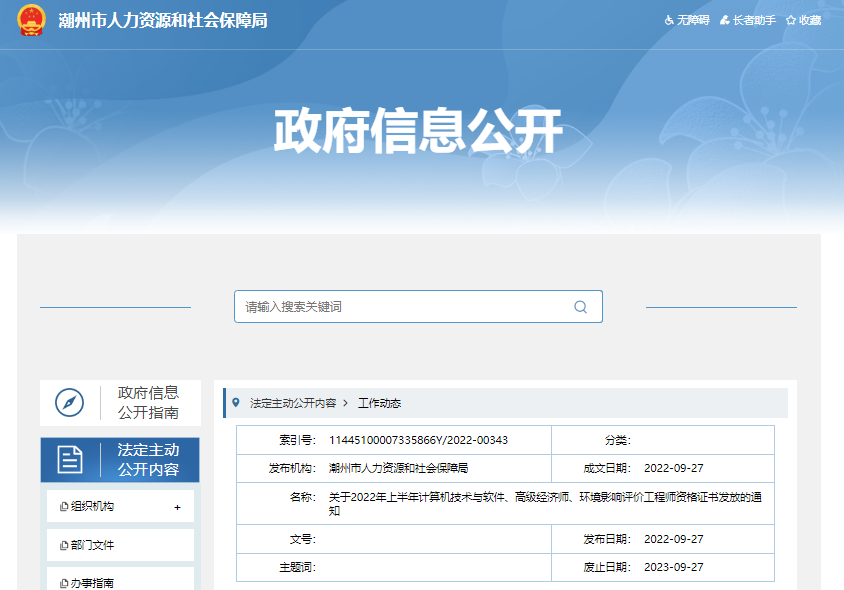Viewport: 844px width, 590px height.
Task: Click the page icon beside 部门文件
Action: [64, 545]
